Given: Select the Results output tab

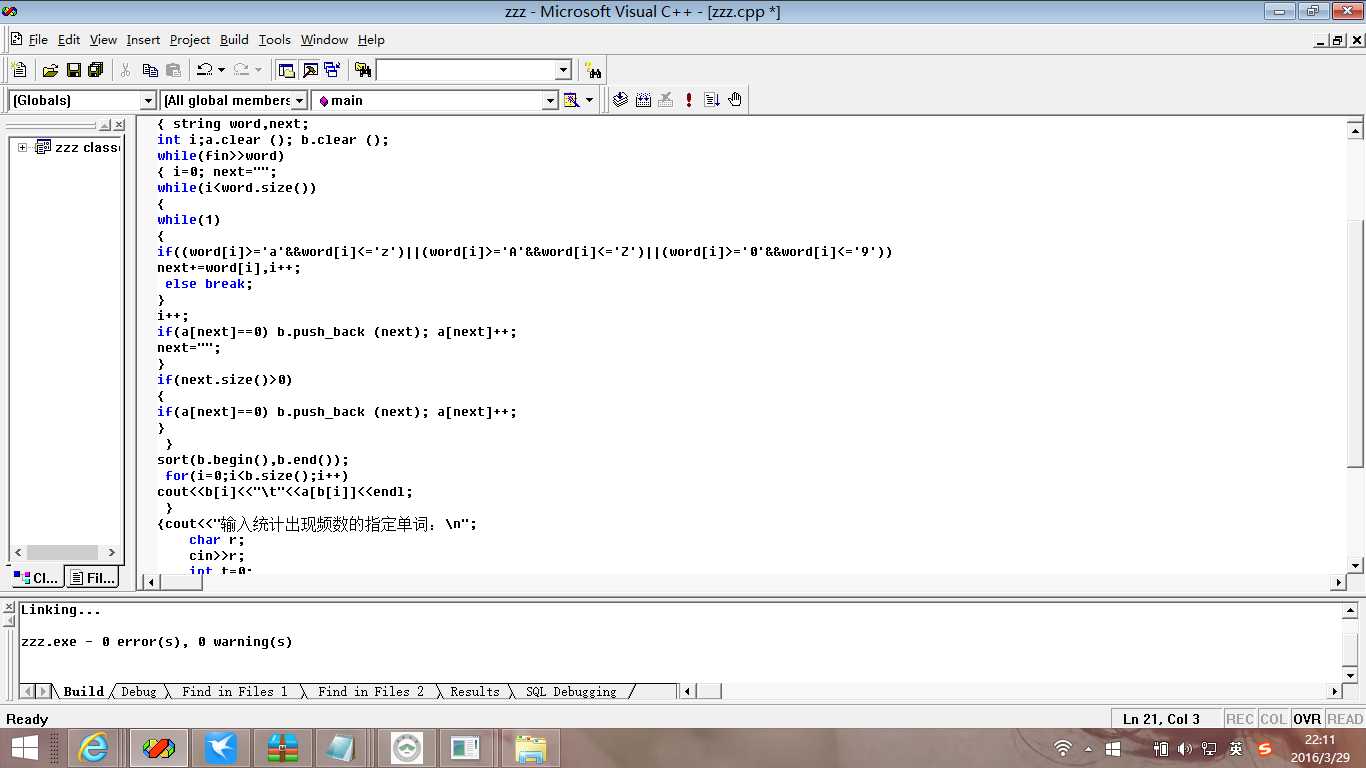Looking at the screenshot, I should pyautogui.click(x=474, y=691).
